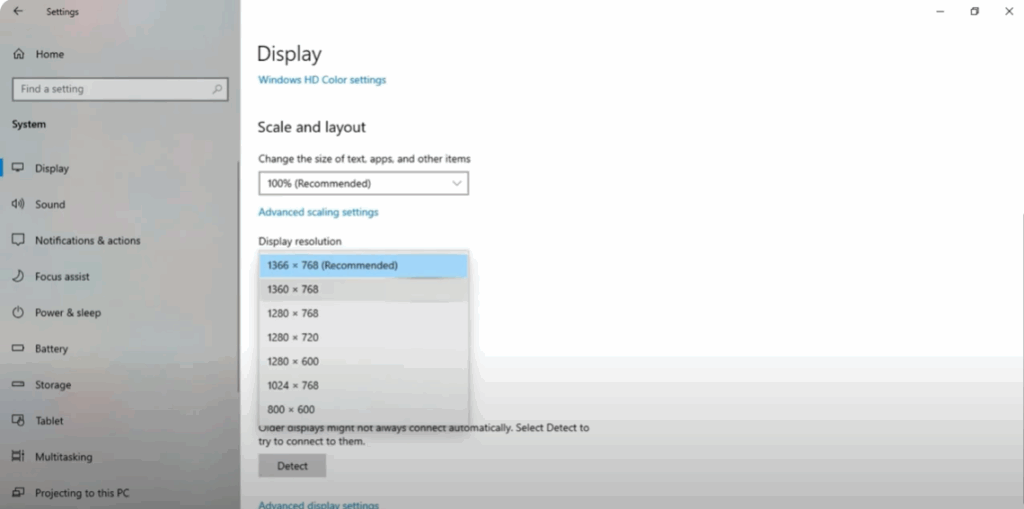This screenshot has height=509, width=1024.
Task: Open the 100% (Recommended) scaling dropdown
Action: click(363, 184)
